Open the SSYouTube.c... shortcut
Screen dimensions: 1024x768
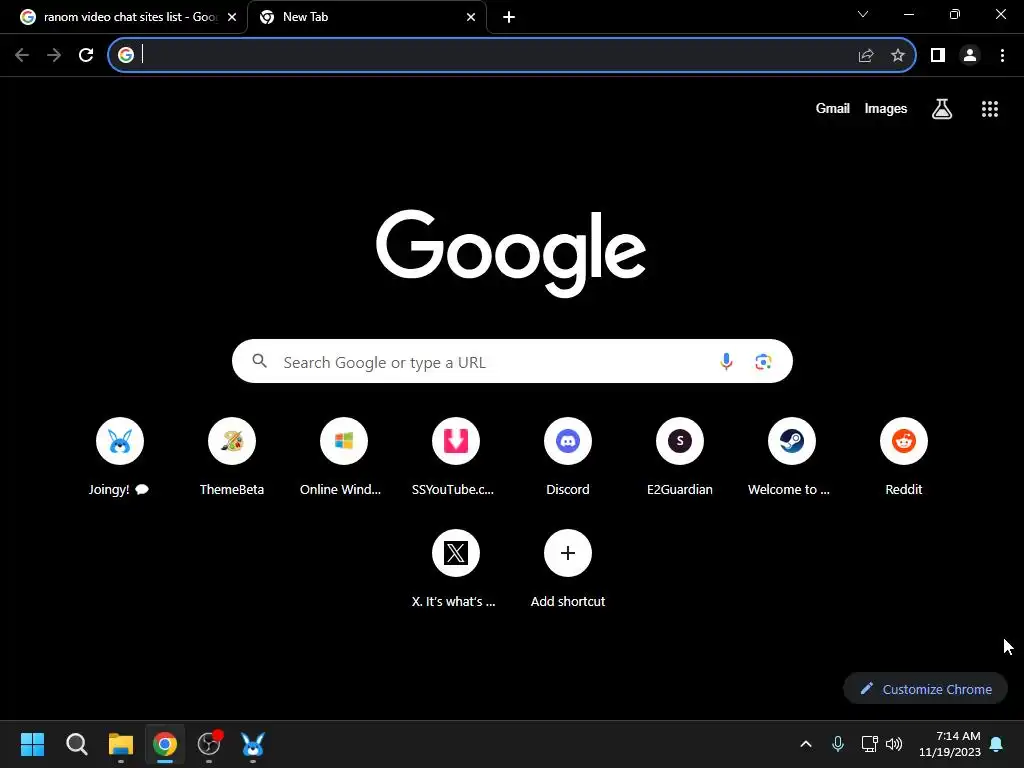click(456, 455)
